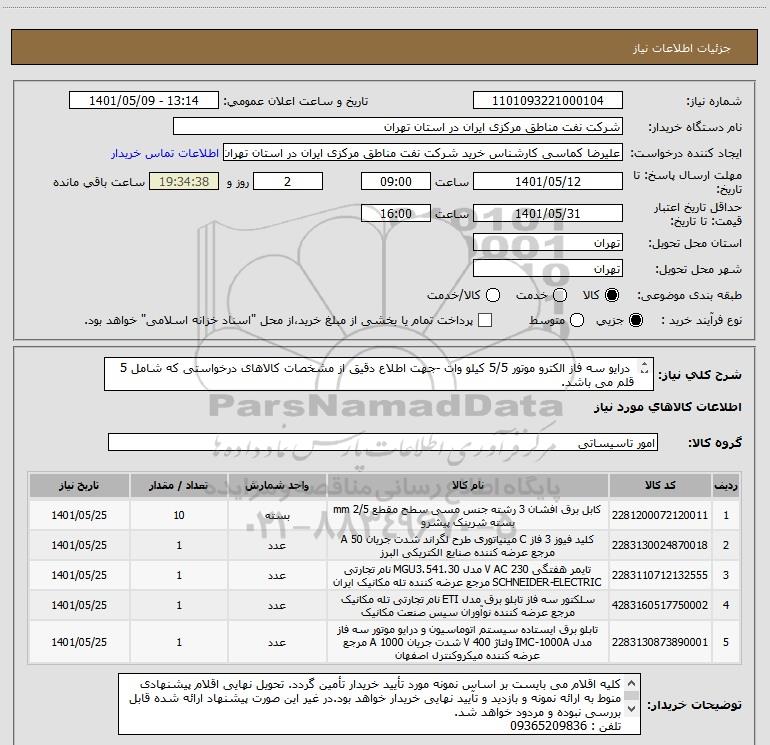Select item code 2283130873890001
Viewport: 770px width, 745px height.
pos(660,642)
